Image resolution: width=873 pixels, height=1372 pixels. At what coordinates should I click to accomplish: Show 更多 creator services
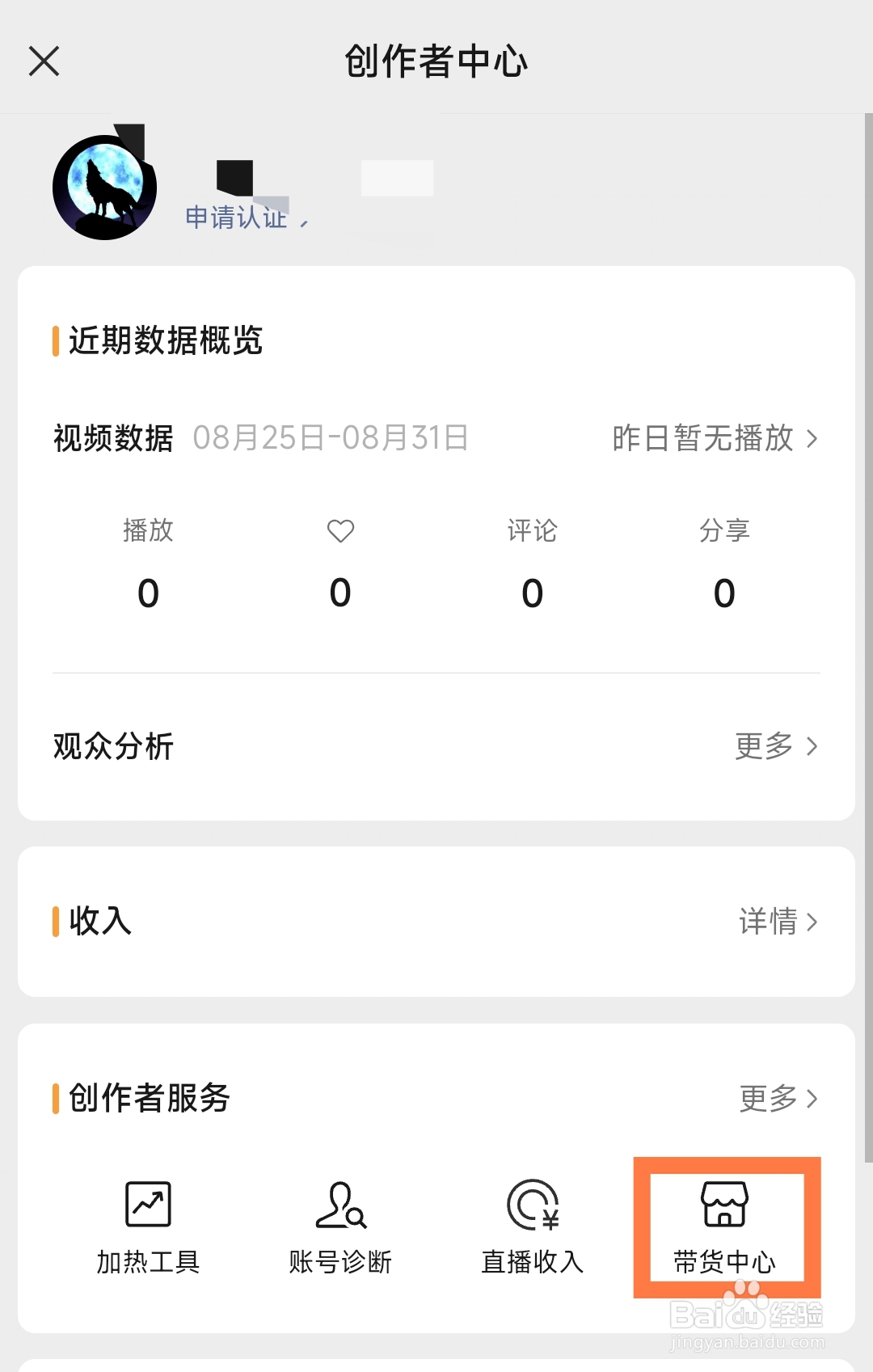pos(778,1098)
